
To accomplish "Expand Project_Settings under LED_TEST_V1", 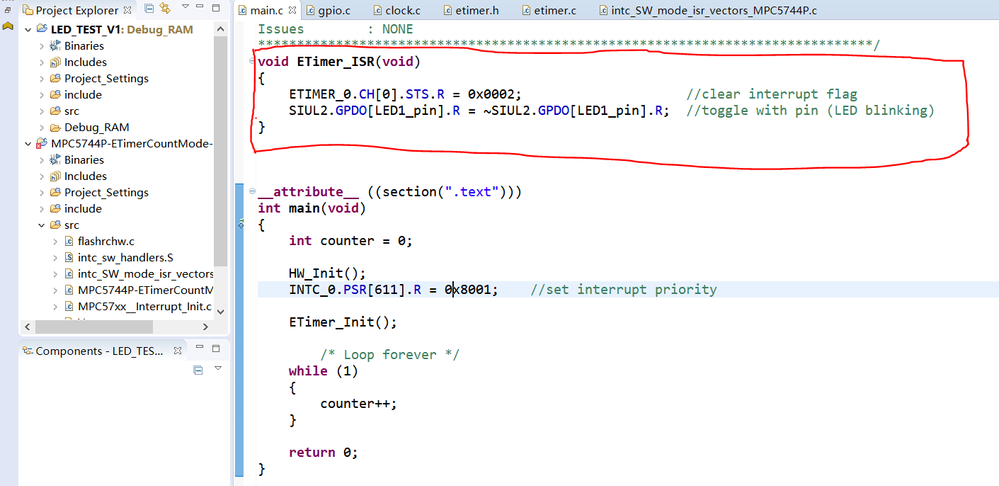I will pyautogui.click(x=41, y=78).
